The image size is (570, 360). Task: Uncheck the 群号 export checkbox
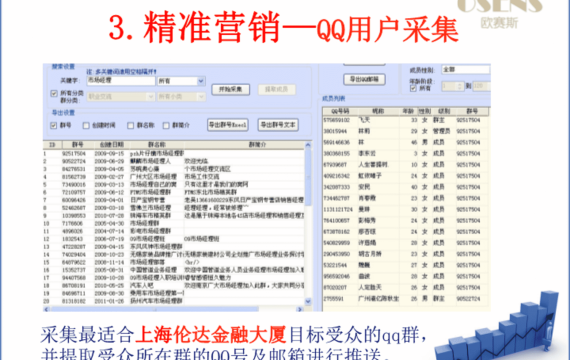(x=54, y=125)
